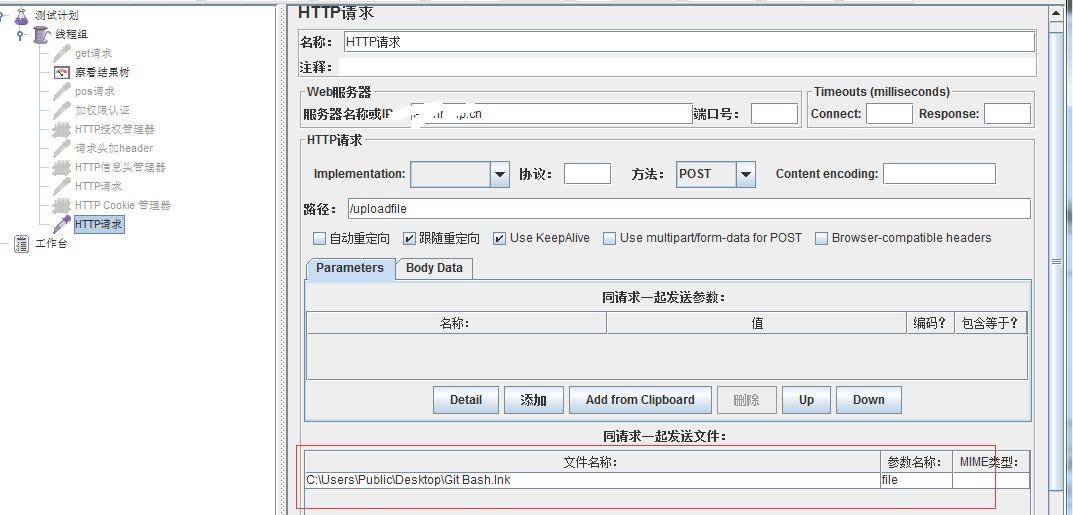Click the 删除 button

[747, 400]
